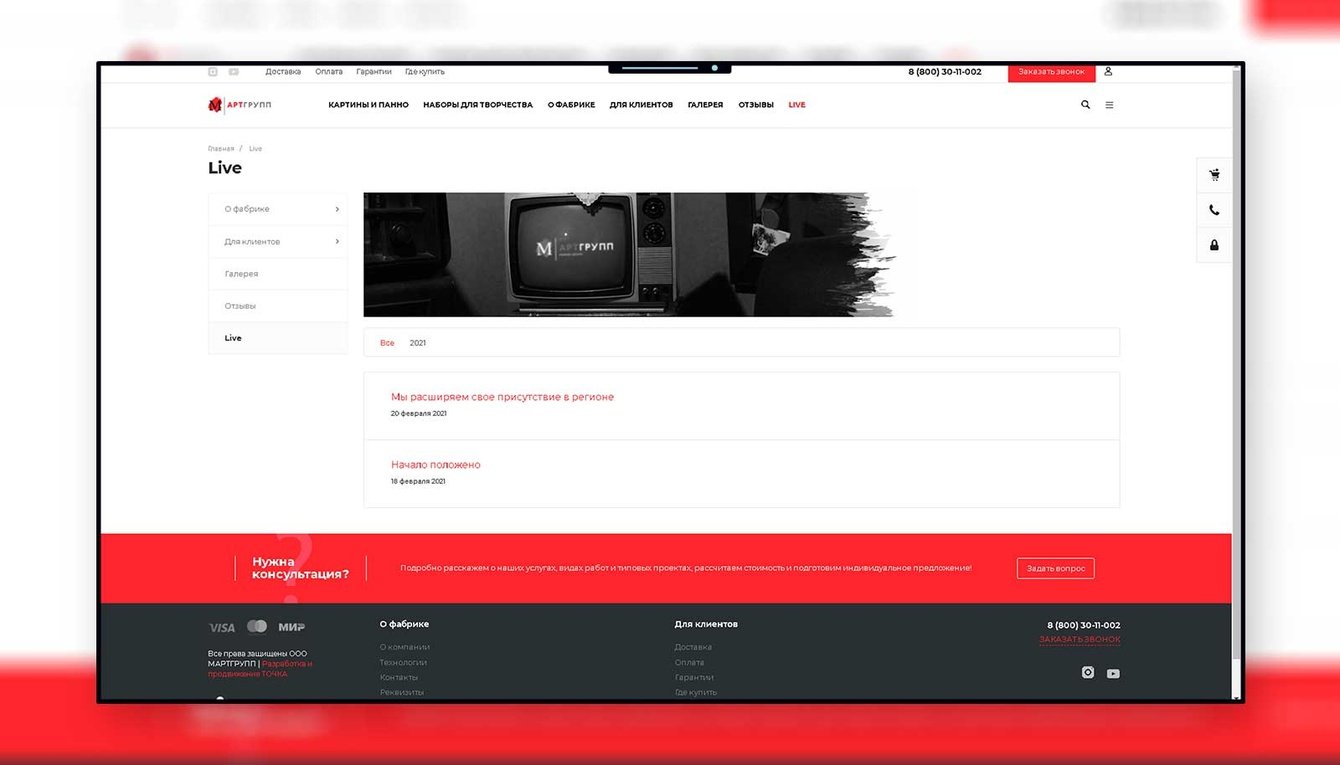Go to the 'Главная' breadcrumb
The height and width of the screenshot is (765, 1340).
click(221, 149)
